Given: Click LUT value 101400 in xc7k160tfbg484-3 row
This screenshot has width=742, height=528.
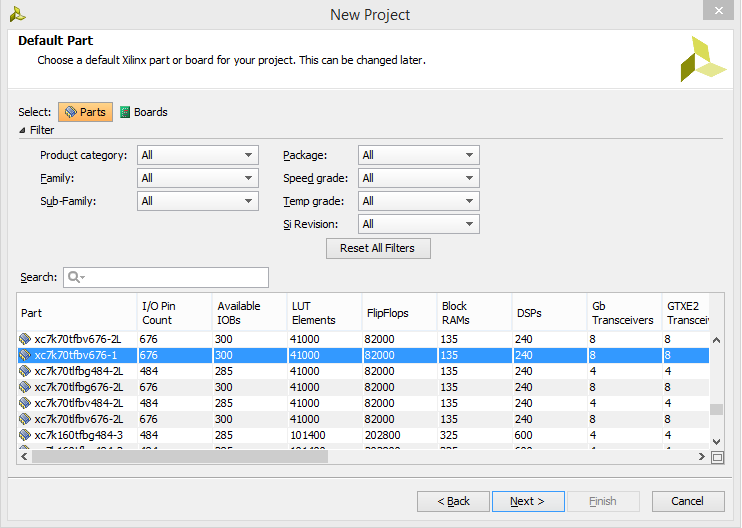Looking at the screenshot, I should [x=308, y=435].
